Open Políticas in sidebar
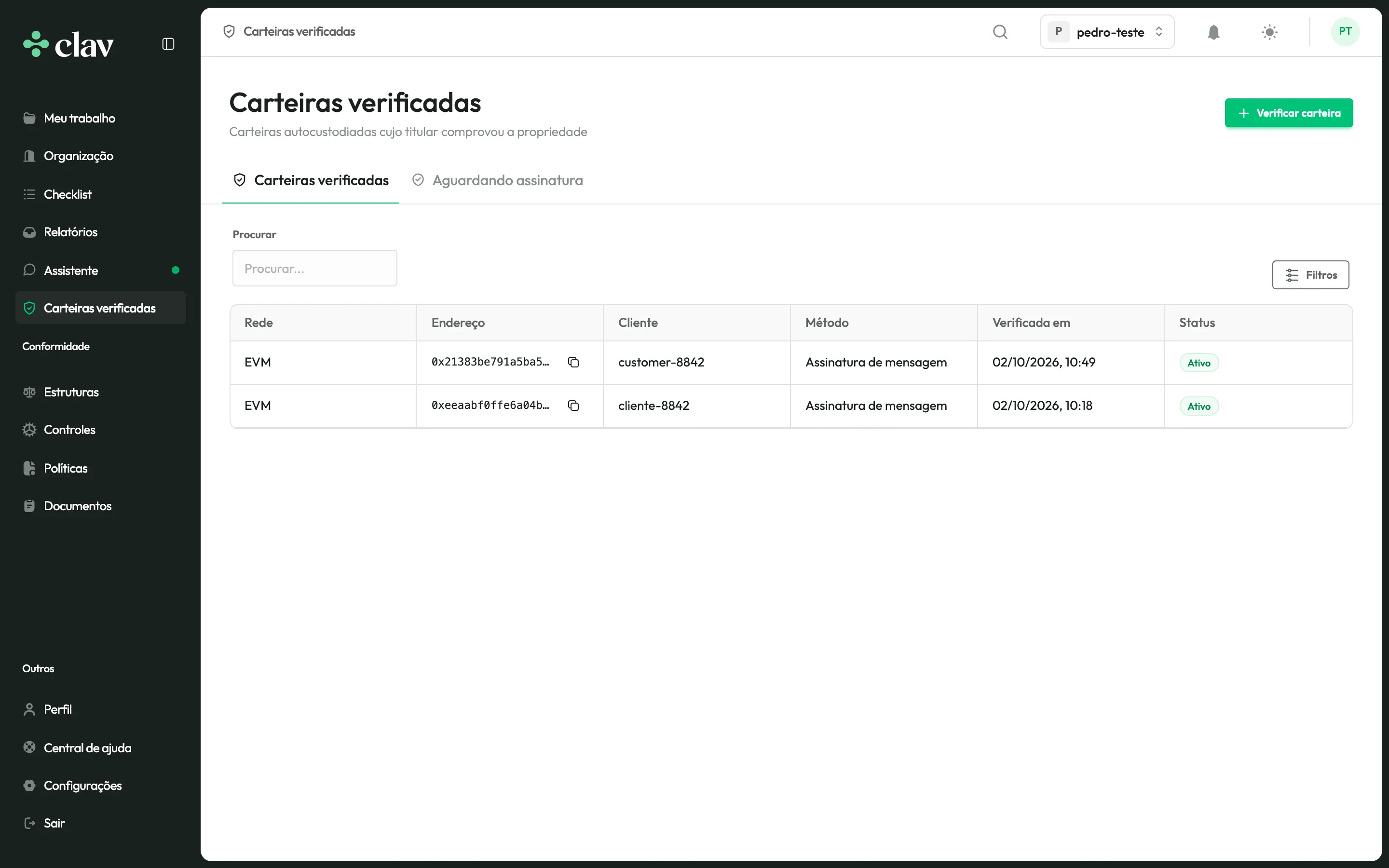Image resolution: width=1389 pixels, height=868 pixels. 101,468
